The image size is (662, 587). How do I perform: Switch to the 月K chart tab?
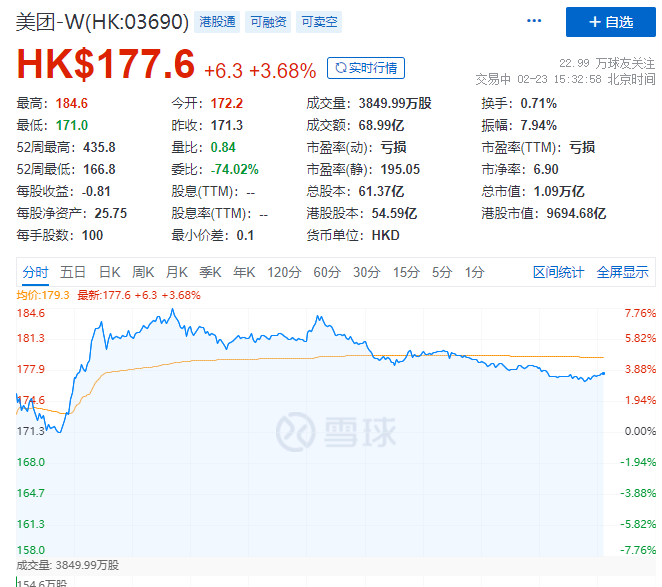pos(177,272)
